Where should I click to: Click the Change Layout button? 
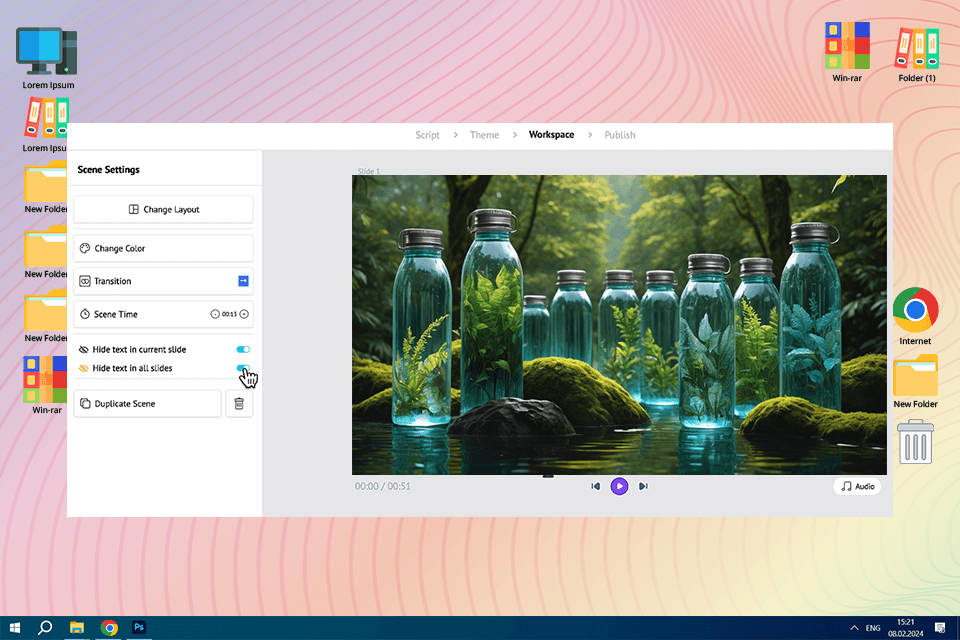[x=163, y=209]
